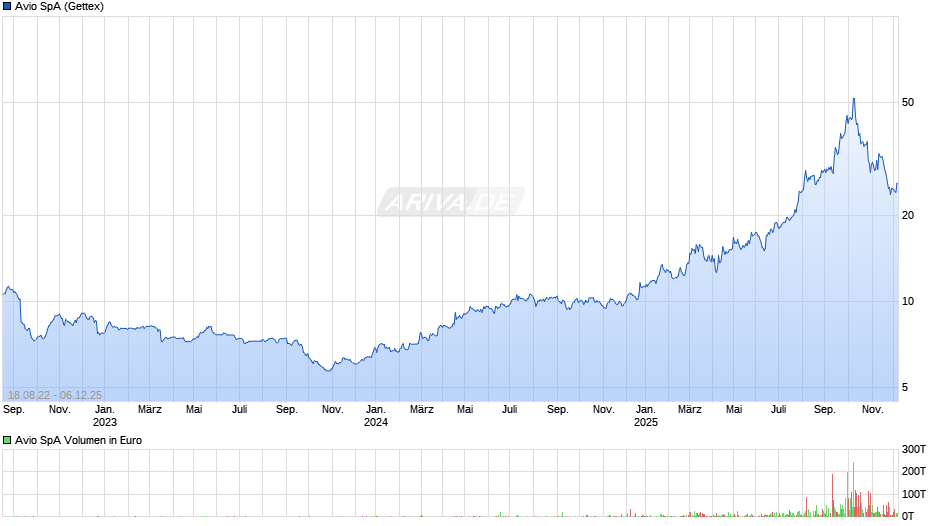Click the green legend square for Volumen
940x526 pixels.
(7, 440)
